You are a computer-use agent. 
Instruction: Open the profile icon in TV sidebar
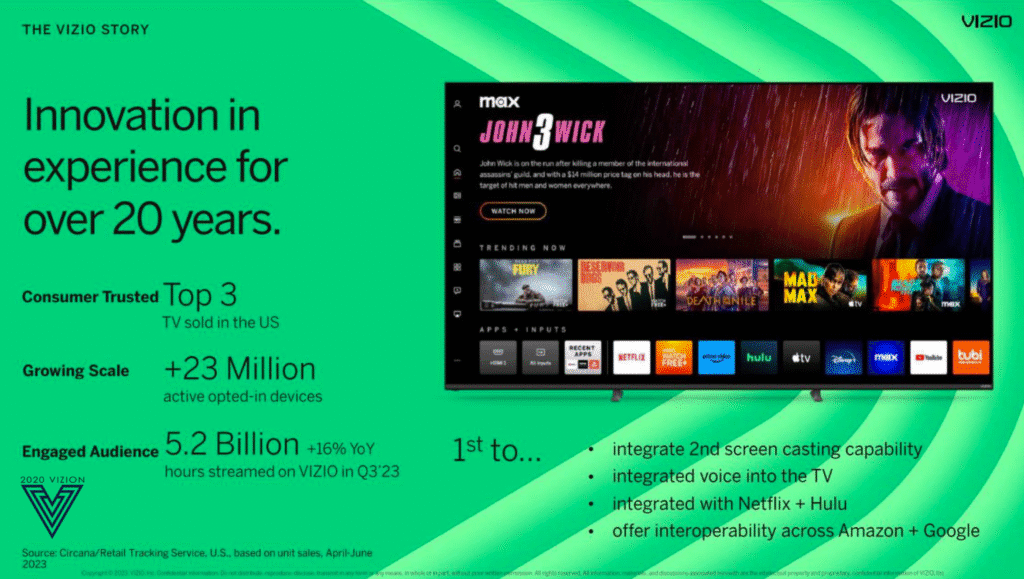point(457,103)
